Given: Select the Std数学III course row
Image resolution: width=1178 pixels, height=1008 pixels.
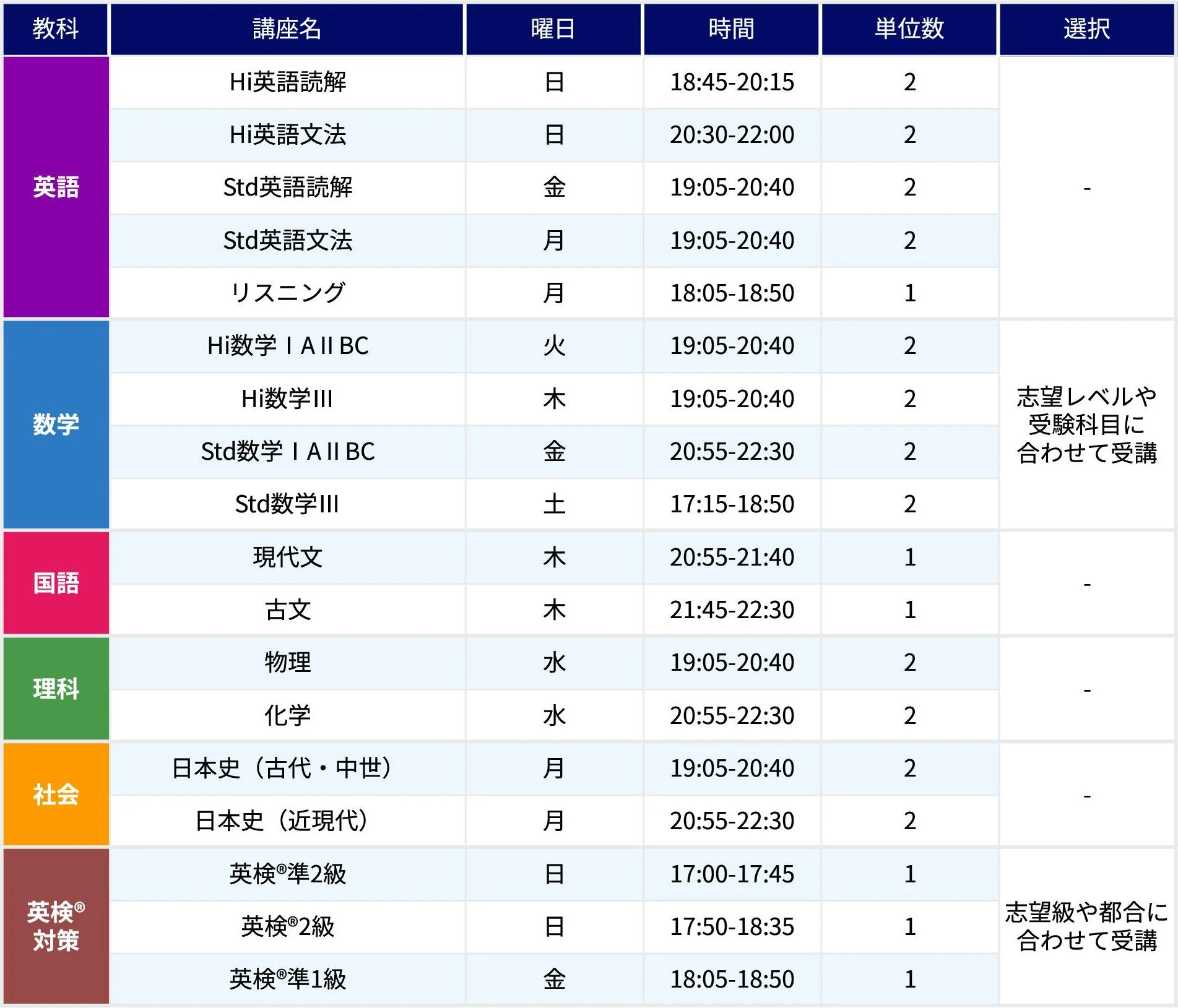Looking at the screenshot, I should tap(287, 504).
